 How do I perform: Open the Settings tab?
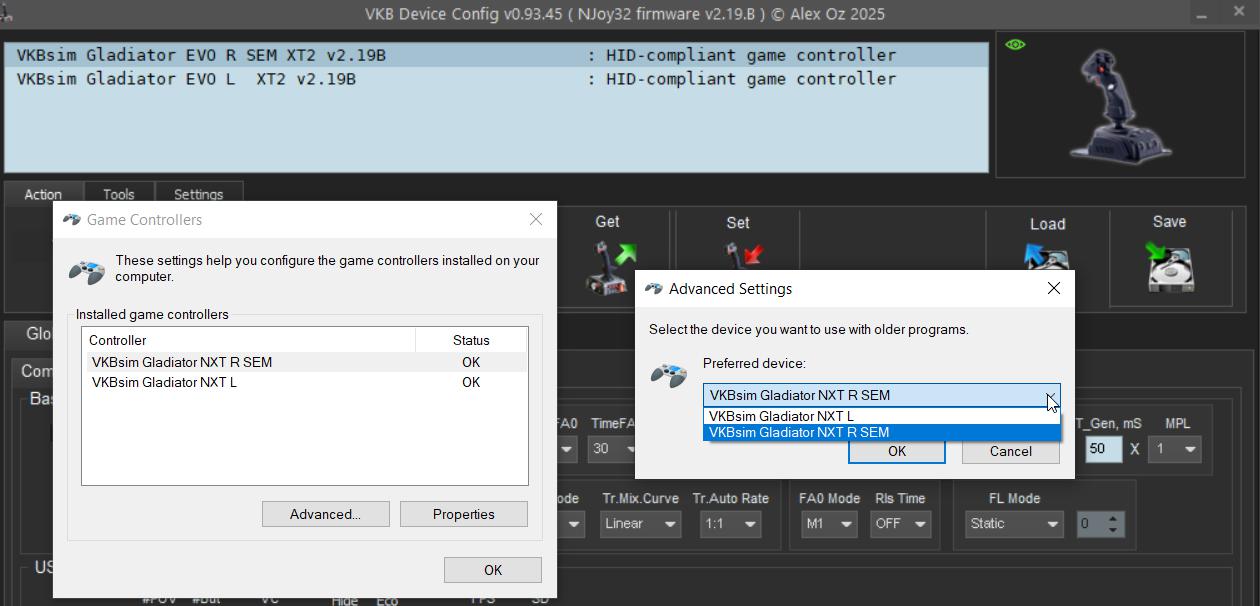198,194
